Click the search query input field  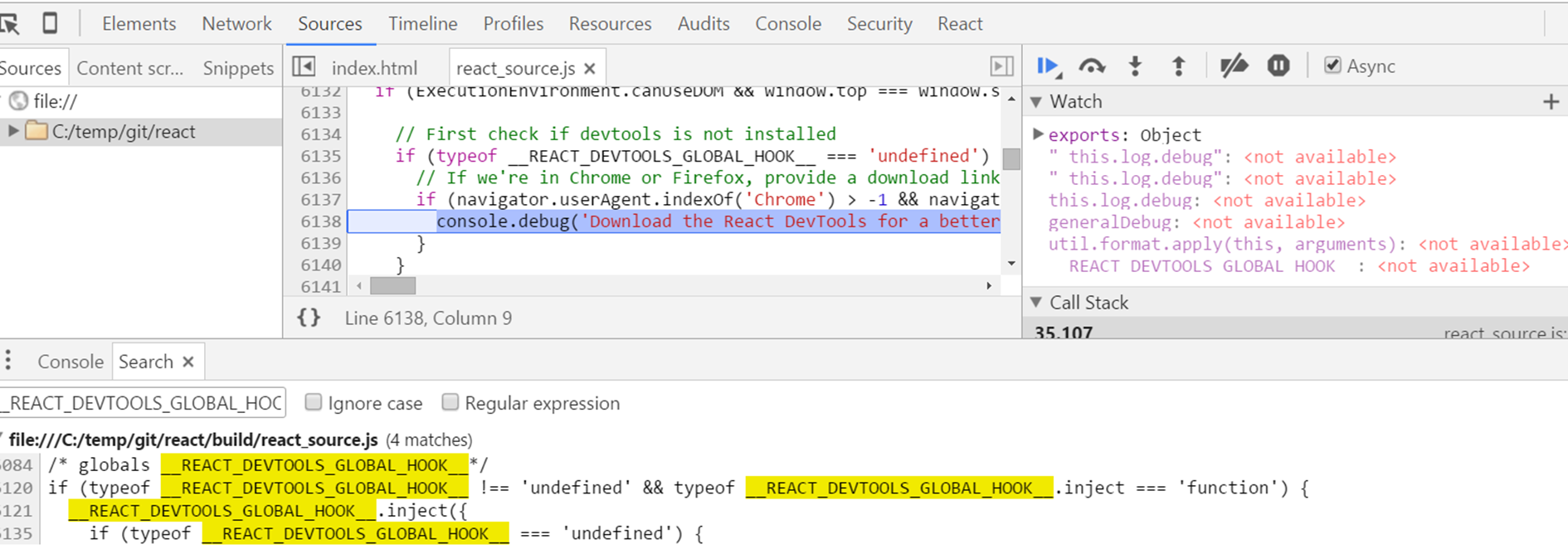coord(143,403)
